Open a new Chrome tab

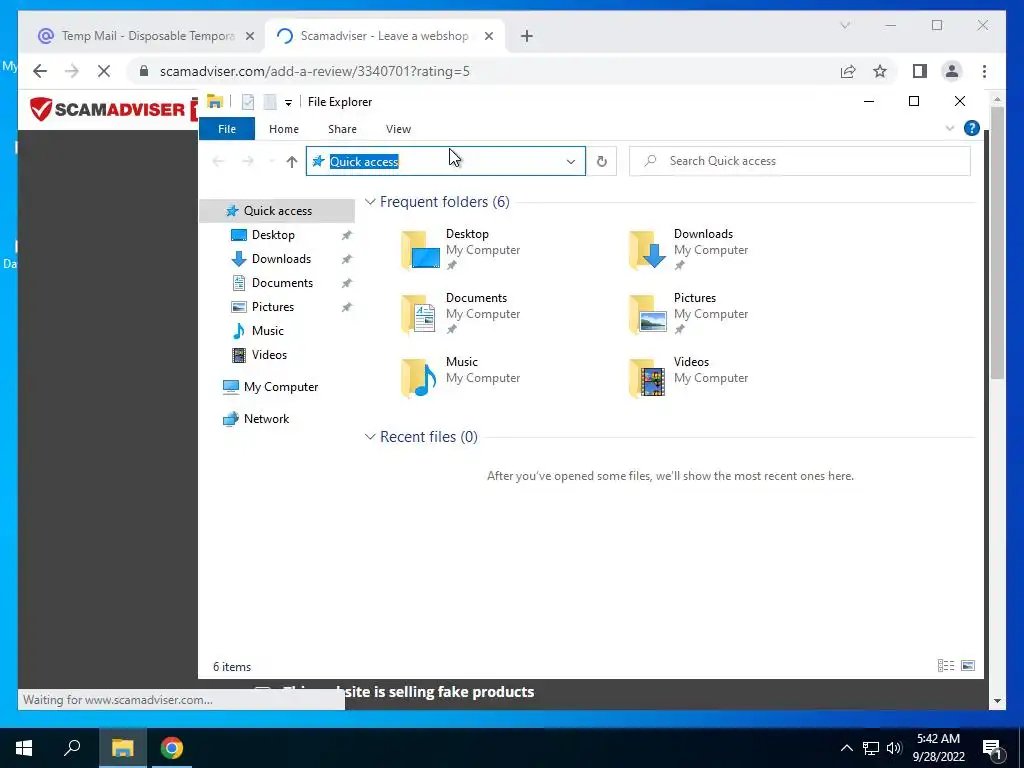point(526,37)
